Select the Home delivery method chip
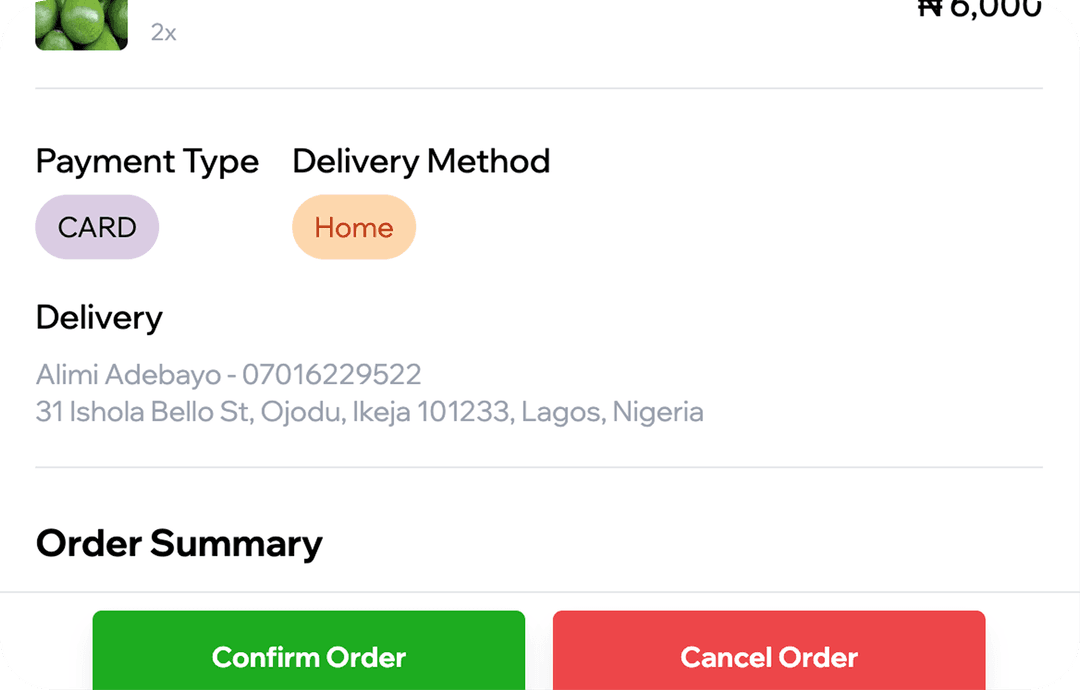1080x690 pixels. pyautogui.click(x=354, y=228)
